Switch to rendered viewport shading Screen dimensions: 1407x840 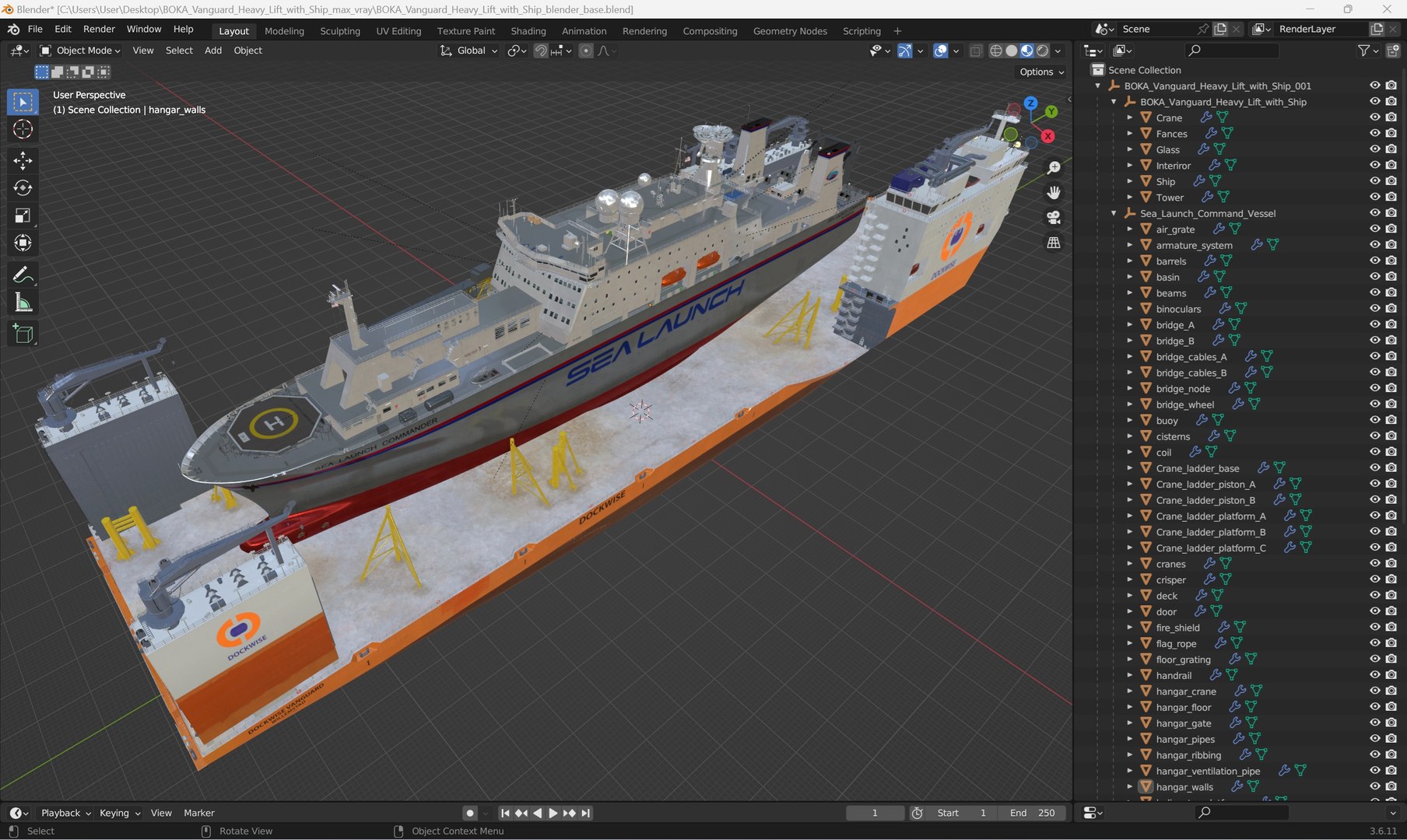(x=1043, y=51)
